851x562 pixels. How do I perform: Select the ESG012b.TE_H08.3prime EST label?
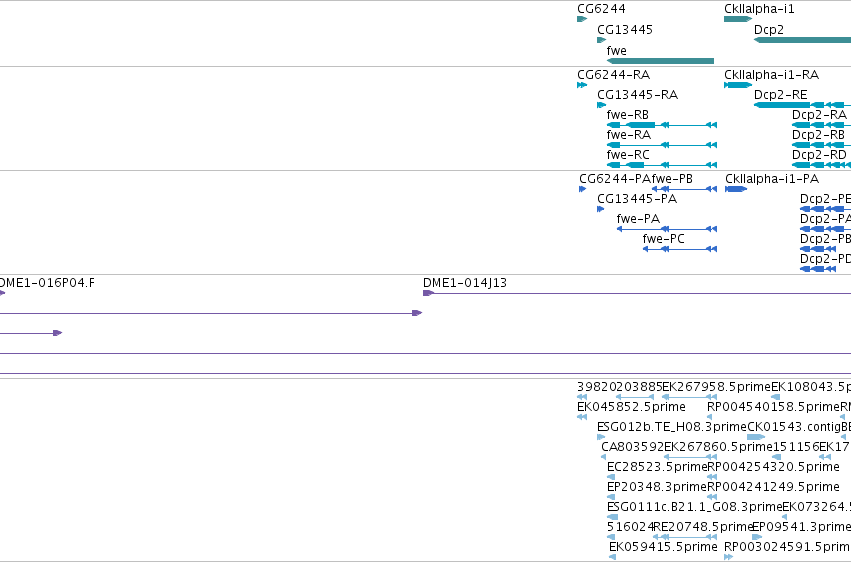click(672, 427)
